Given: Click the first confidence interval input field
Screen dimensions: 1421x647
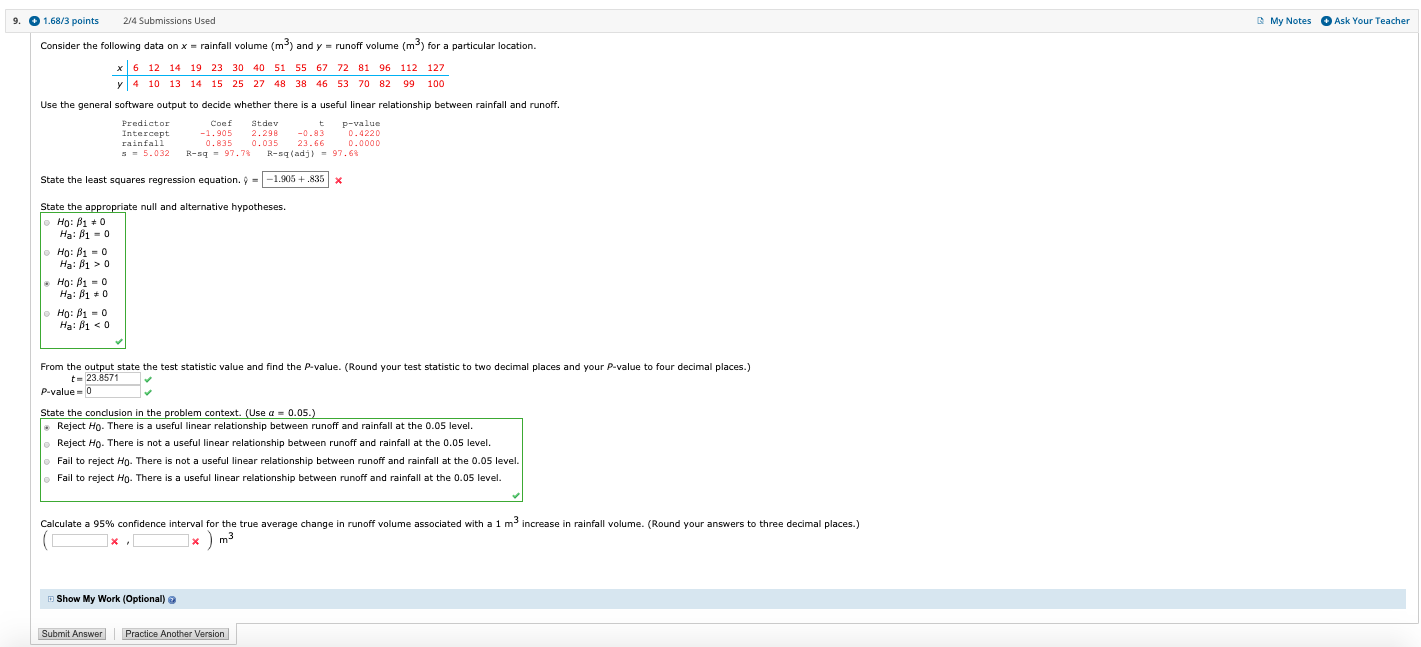Looking at the screenshot, I should click(x=80, y=539).
